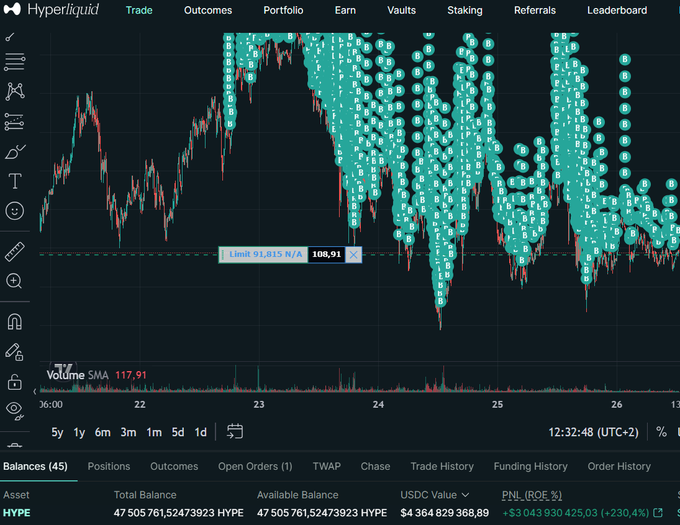Select the ruler measure tool
The width and height of the screenshot is (680, 525).
click(x=14, y=251)
